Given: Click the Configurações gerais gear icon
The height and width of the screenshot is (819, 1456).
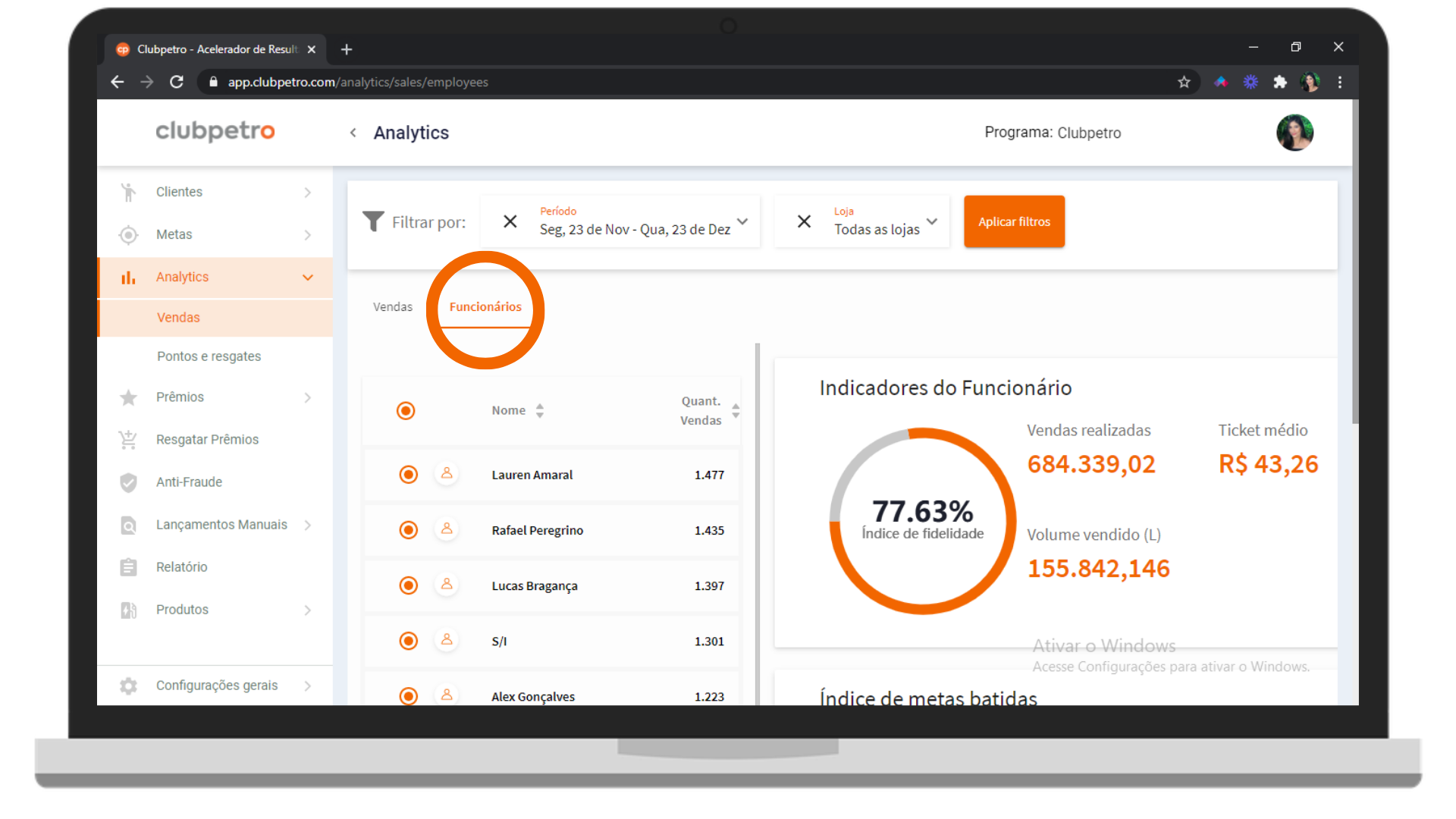Looking at the screenshot, I should tap(128, 686).
